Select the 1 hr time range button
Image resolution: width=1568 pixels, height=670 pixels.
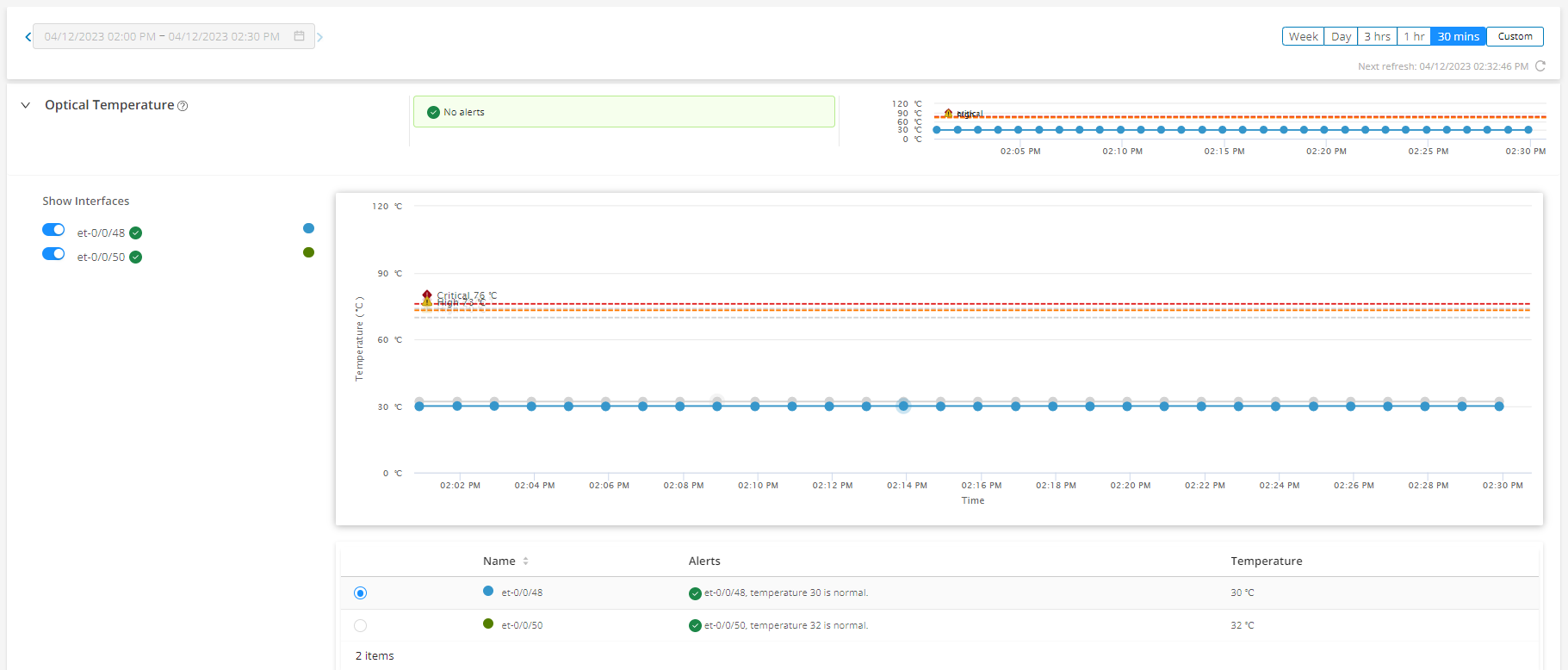click(1414, 36)
